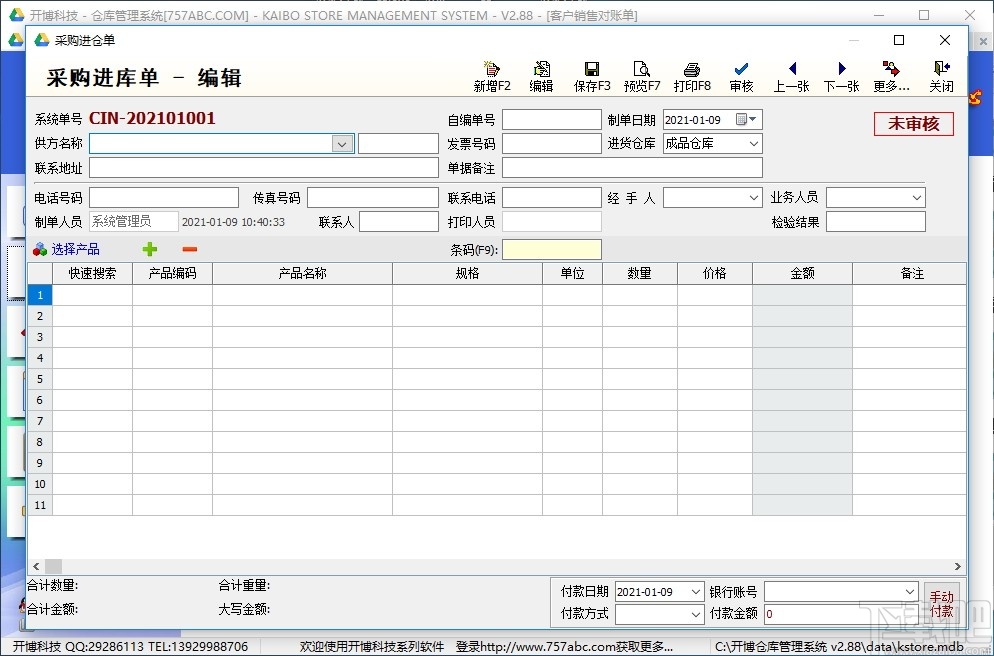Open the 业务人员 salesperson dropdown
Viewport: 994px width, 656px height.
pyautogui.click(x=917, y=198)
